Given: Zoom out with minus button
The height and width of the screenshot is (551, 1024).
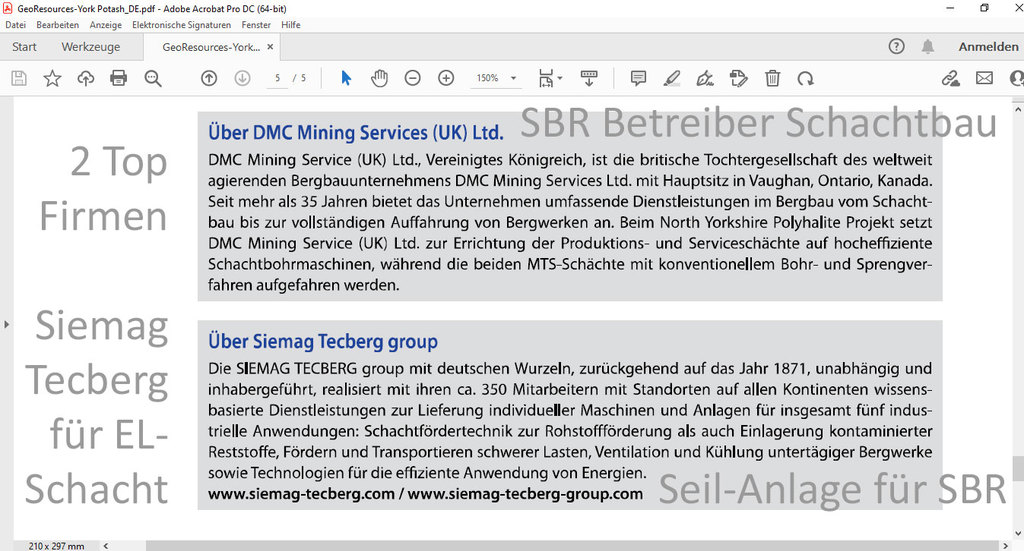Looking at the screenshot, I should 412,78.
